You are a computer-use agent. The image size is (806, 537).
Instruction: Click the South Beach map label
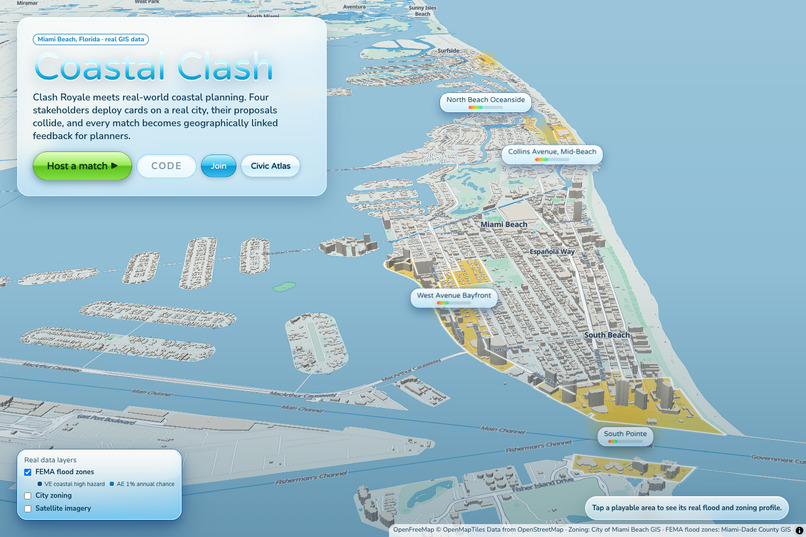coord(607,335)
